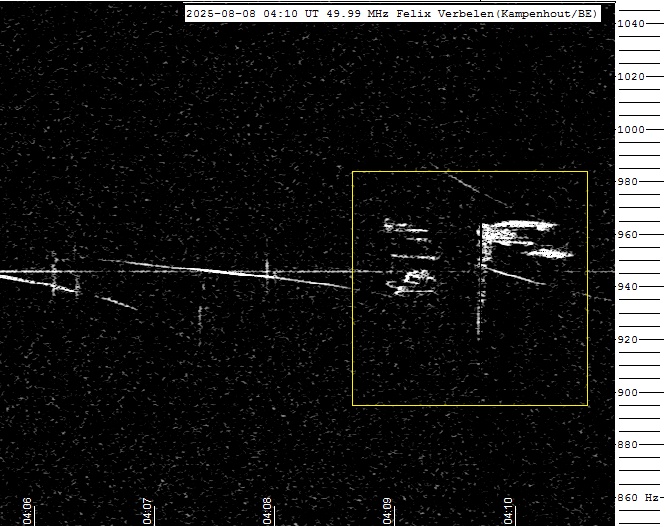Screen dimensions: 666x527
Task: Click the 860 Hz frequency scale label
Action: click(638, 498)
